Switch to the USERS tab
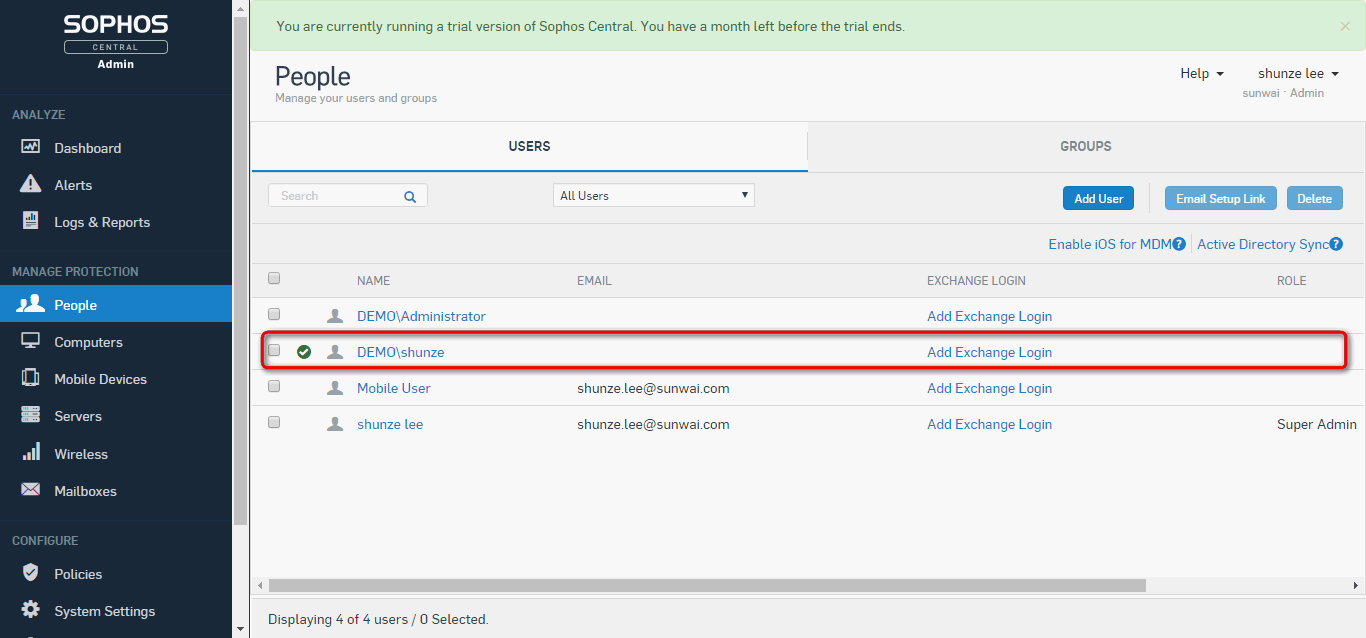Viewport: 1366px width, 638px height. 529,146
